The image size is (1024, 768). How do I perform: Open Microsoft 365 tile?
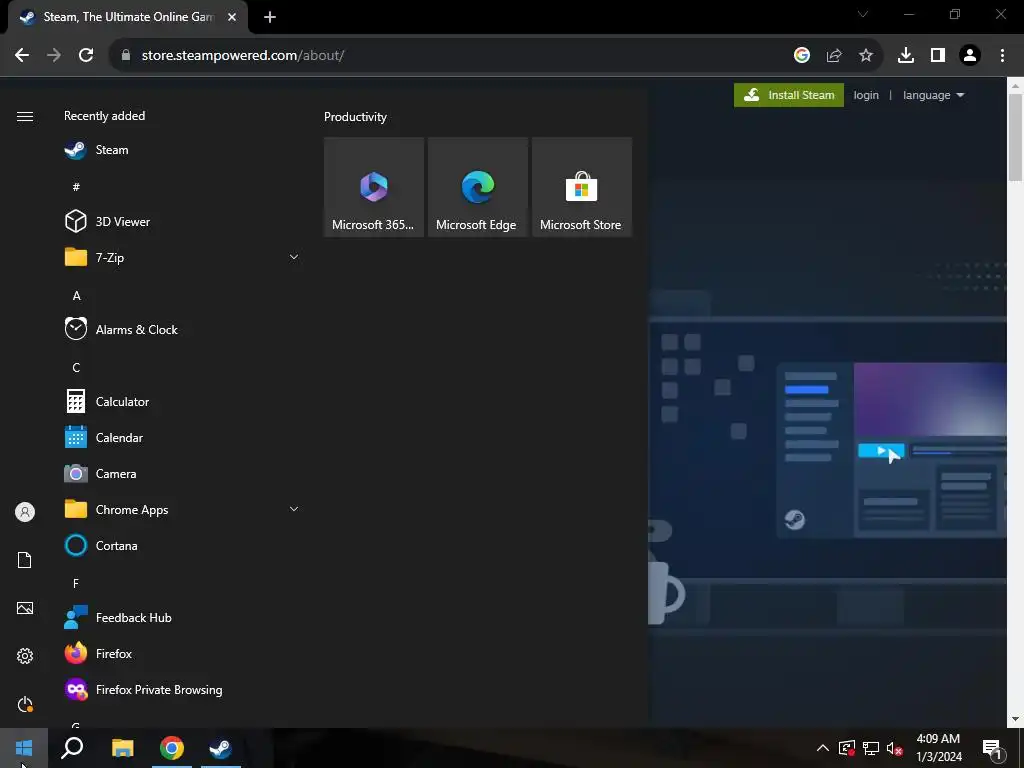coord(374,187)
